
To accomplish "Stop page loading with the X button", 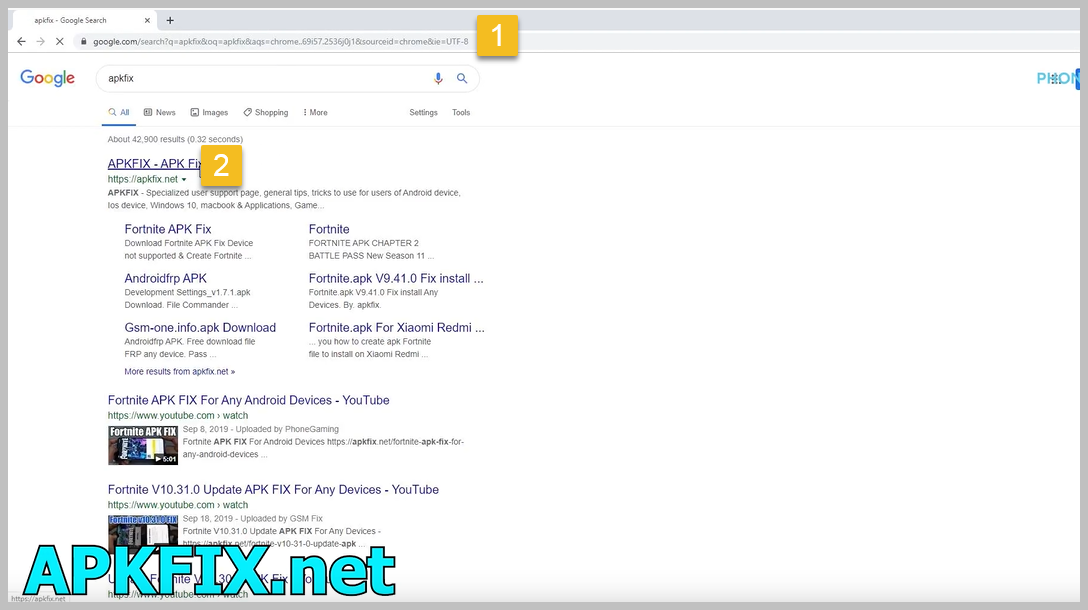I will pos(60,42).
